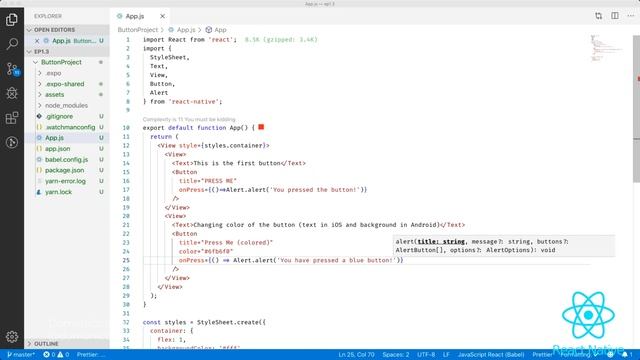Close the App.js editor tab

tap(162, 16)
